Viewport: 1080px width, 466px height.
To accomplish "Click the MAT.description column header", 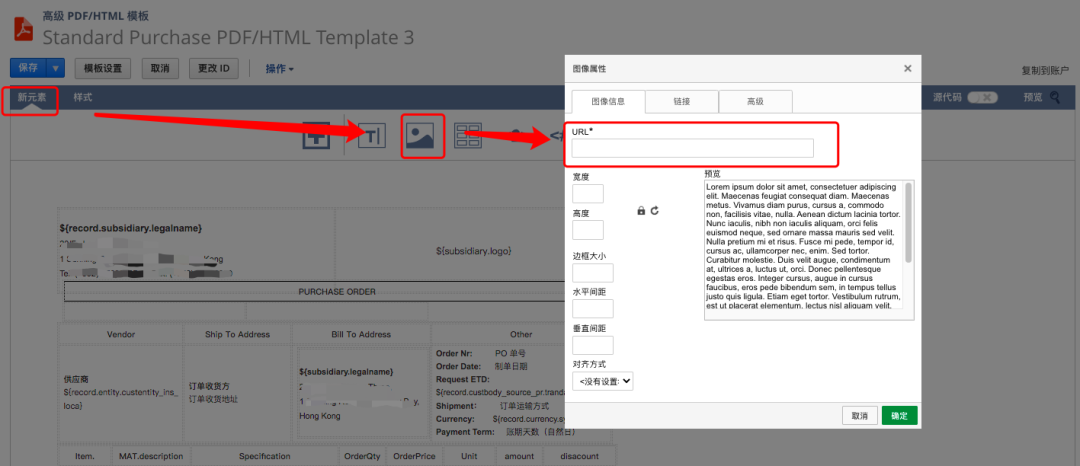I will point(151,456).
